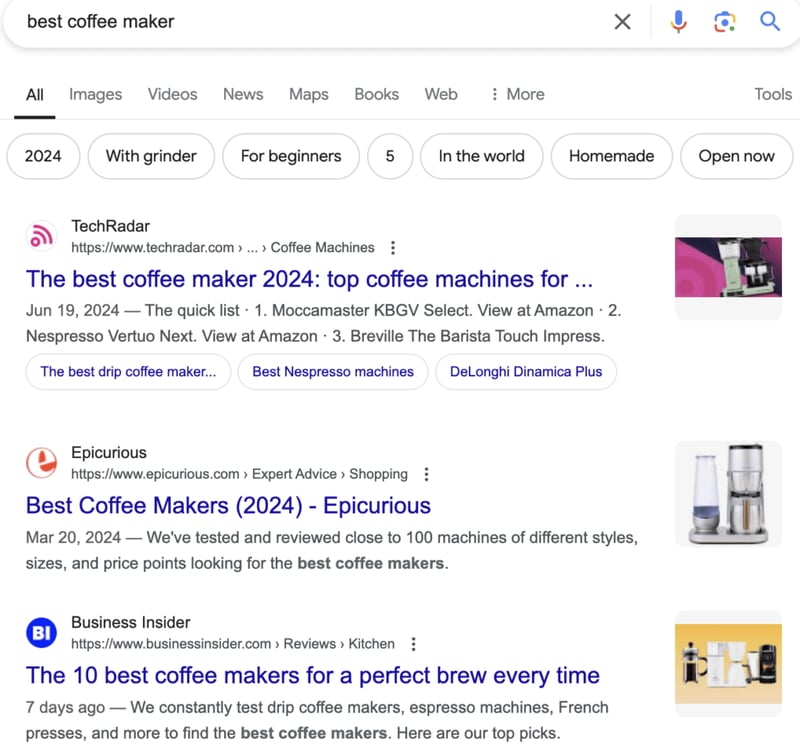Click the microphone voice search icon

(x=678, y=21)
